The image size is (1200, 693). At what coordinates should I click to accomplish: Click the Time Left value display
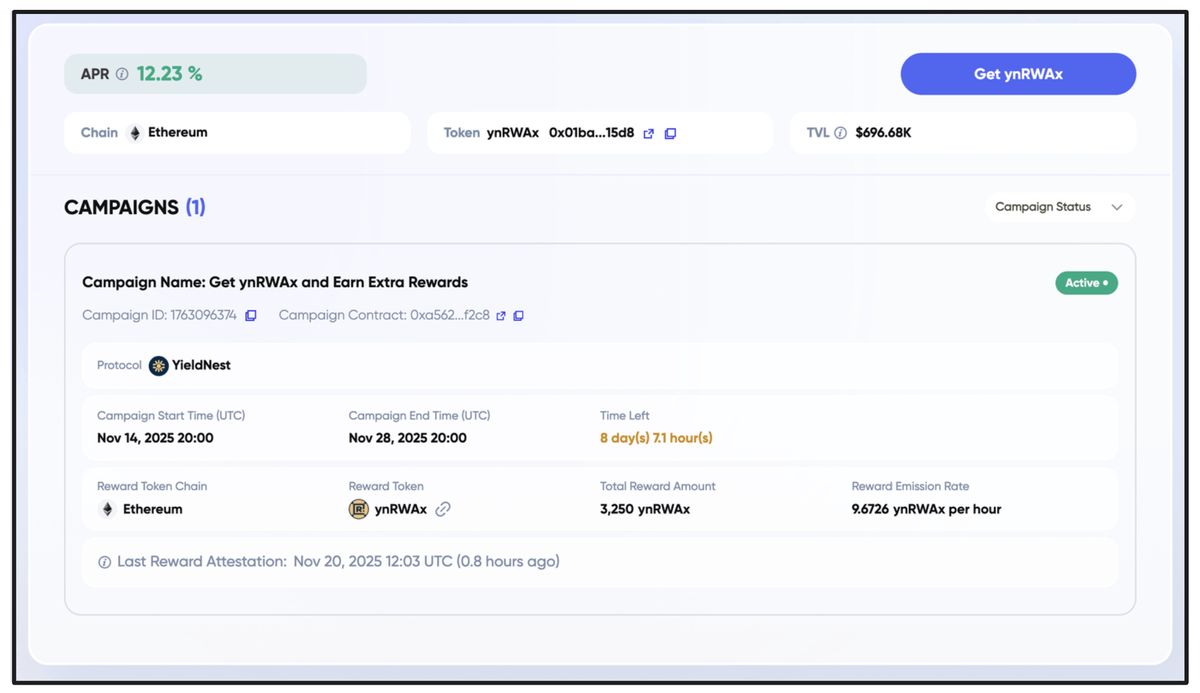coord(657,437)
